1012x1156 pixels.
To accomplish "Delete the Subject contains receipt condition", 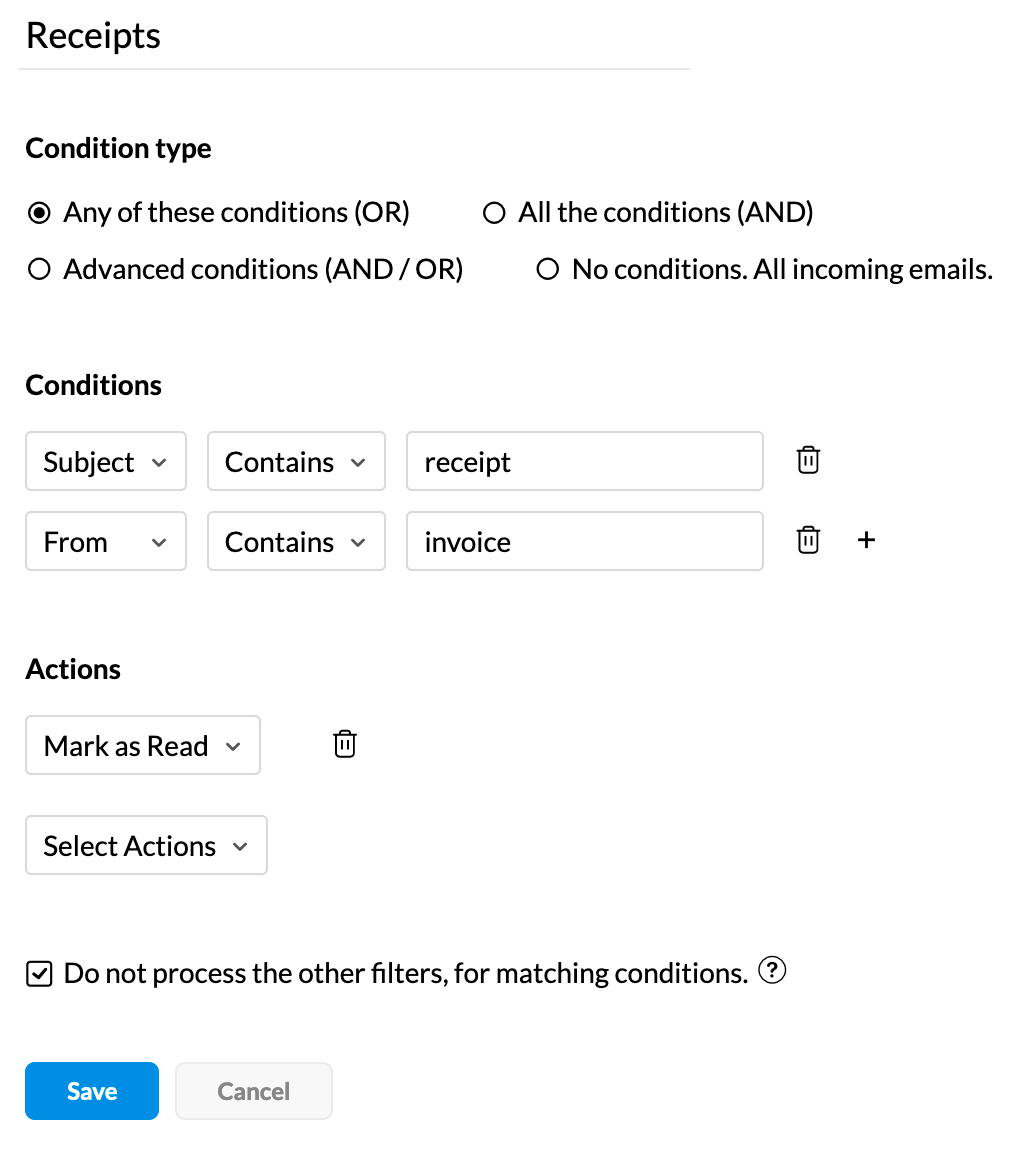I will coord(808,461).
